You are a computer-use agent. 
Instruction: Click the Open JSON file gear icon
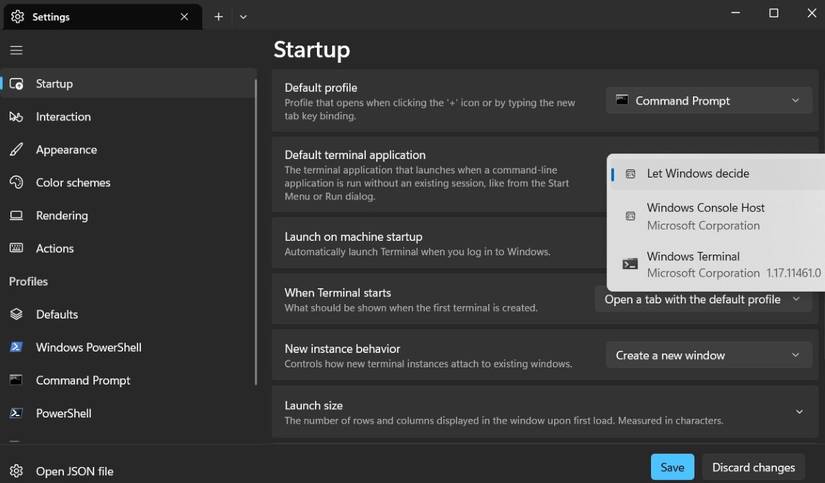(16, 471)
